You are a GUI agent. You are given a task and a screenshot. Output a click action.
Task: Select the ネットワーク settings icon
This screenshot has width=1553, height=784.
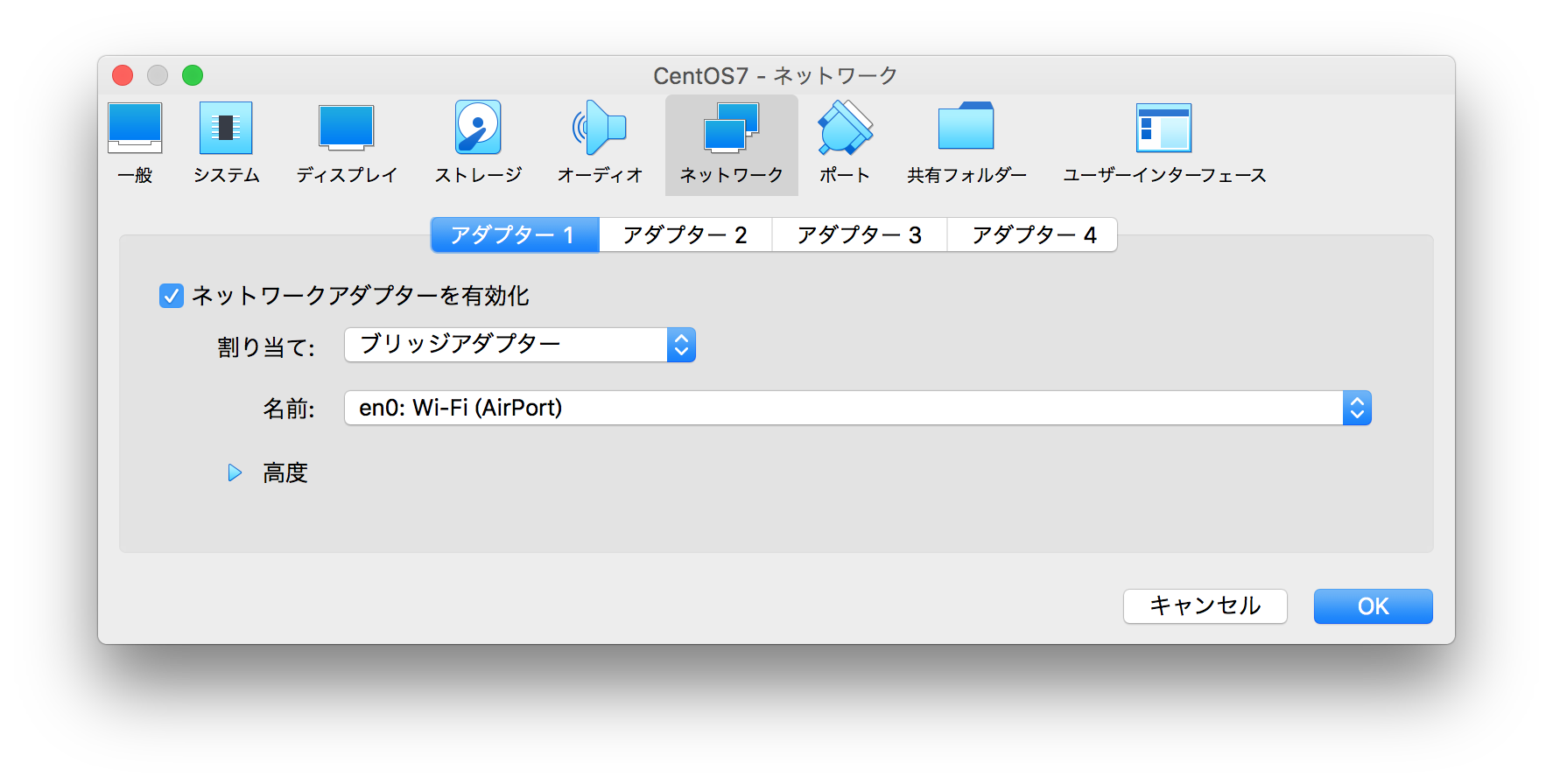pos(732,144)
